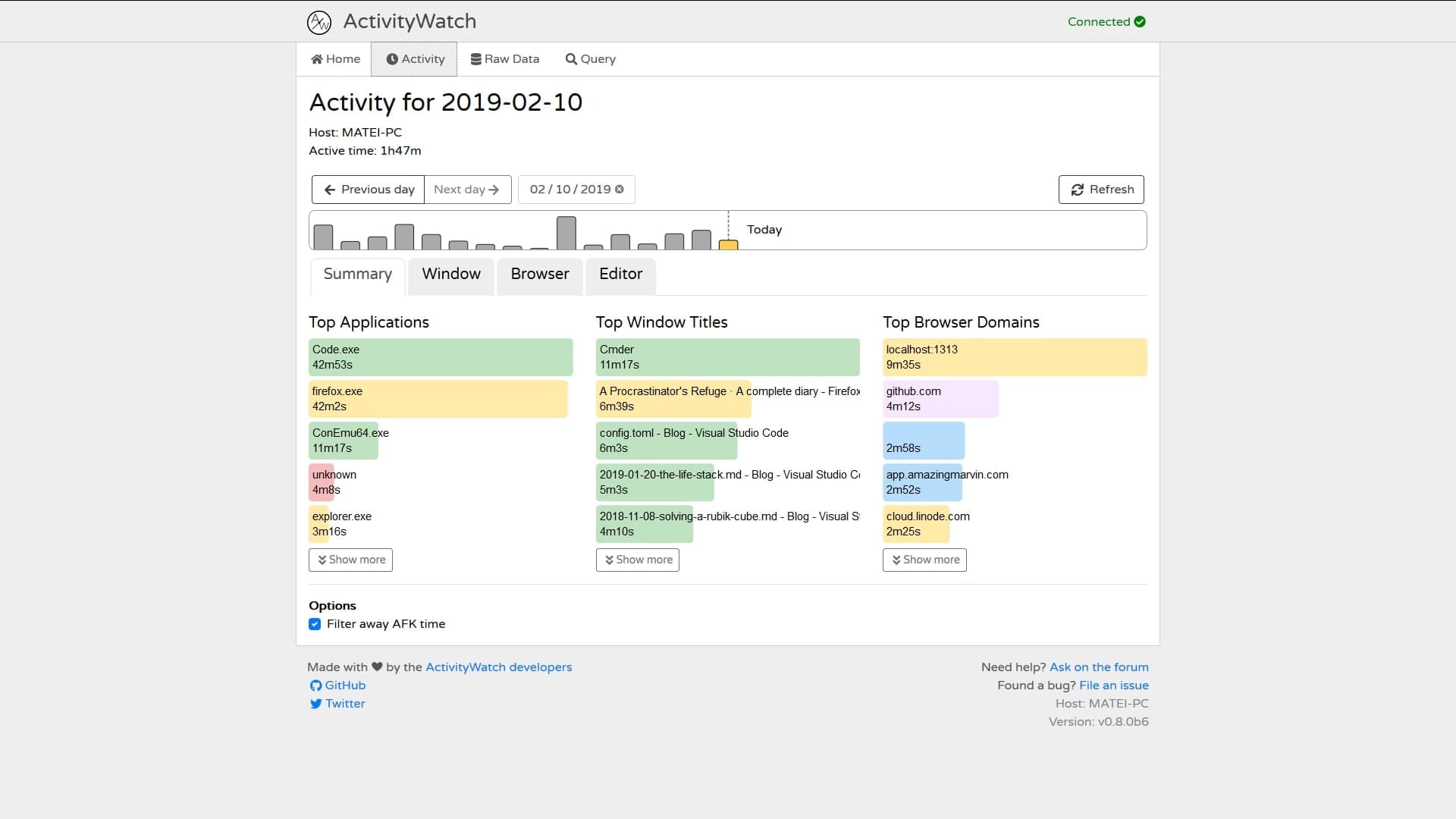Select the Browser tab
This screenshot has height=819, width=1456.
point(539,274)
